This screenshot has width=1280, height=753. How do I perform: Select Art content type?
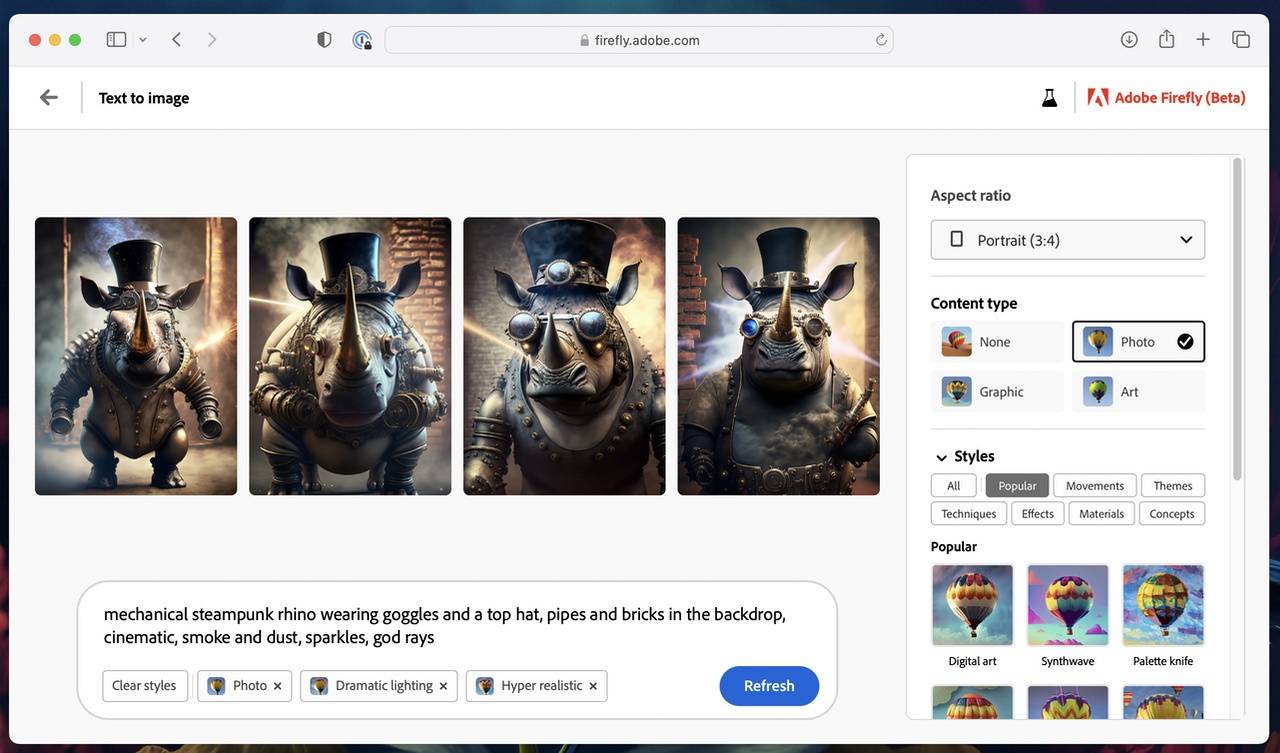[x=1138, y=392]
